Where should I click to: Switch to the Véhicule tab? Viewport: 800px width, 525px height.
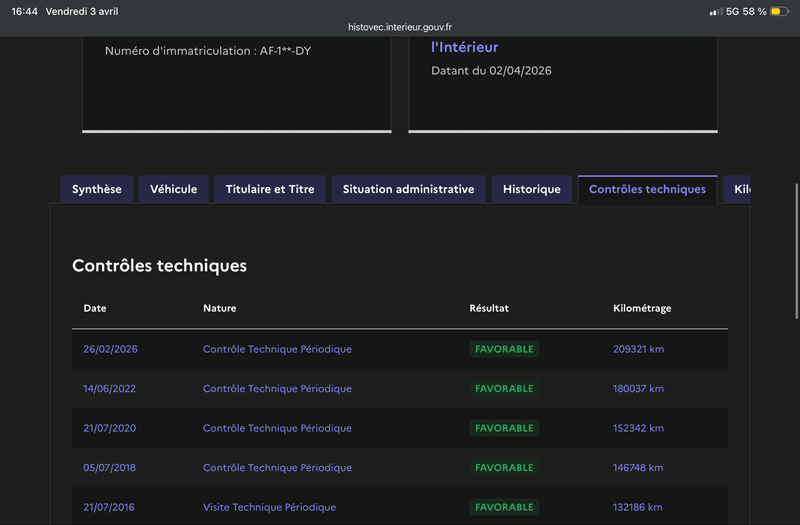173,189
